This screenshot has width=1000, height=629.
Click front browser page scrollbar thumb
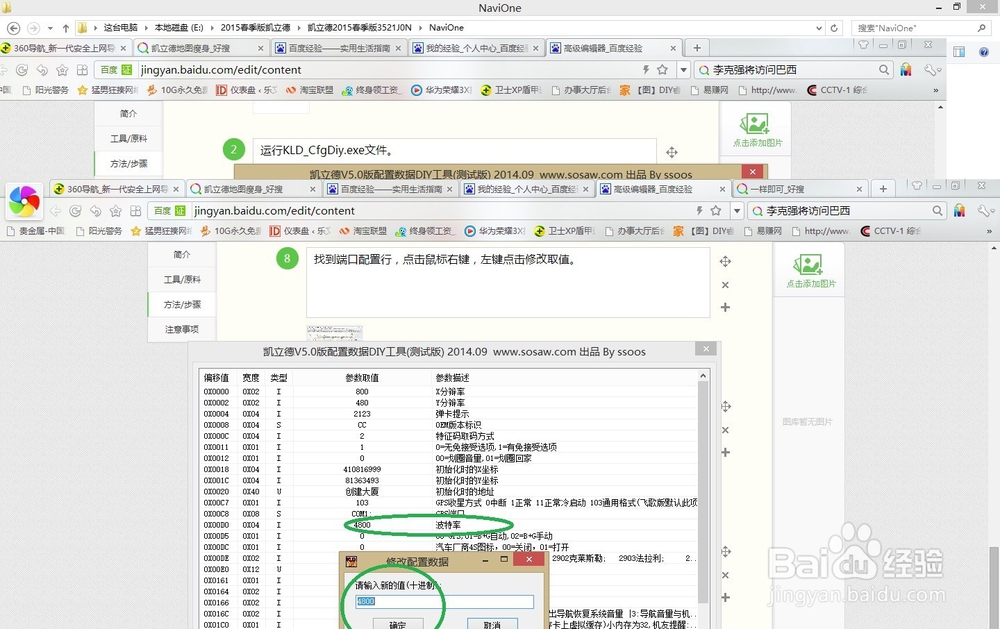click(994, 587)
